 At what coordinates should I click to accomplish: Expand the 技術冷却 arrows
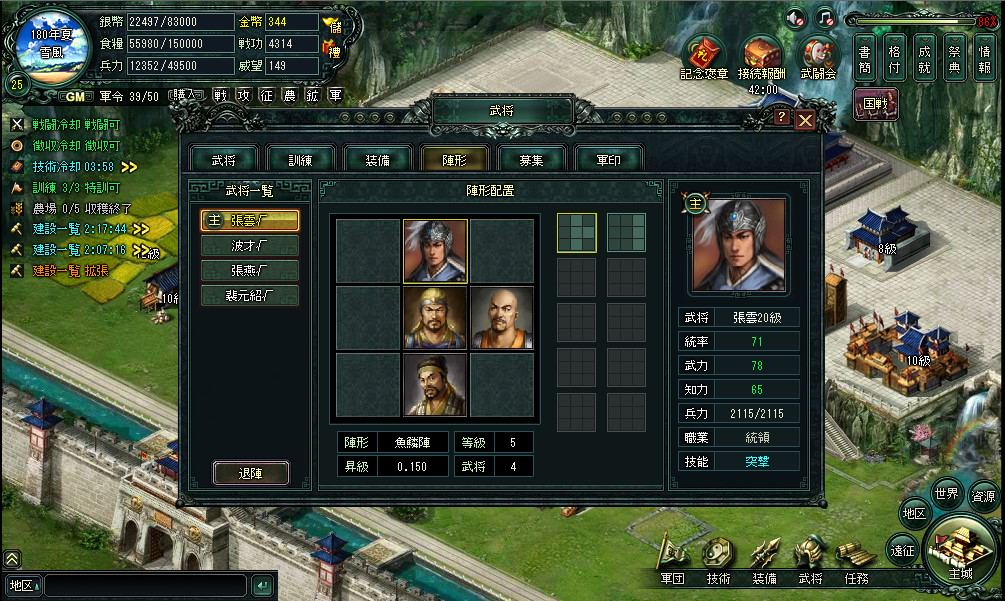tap(129, 167)
